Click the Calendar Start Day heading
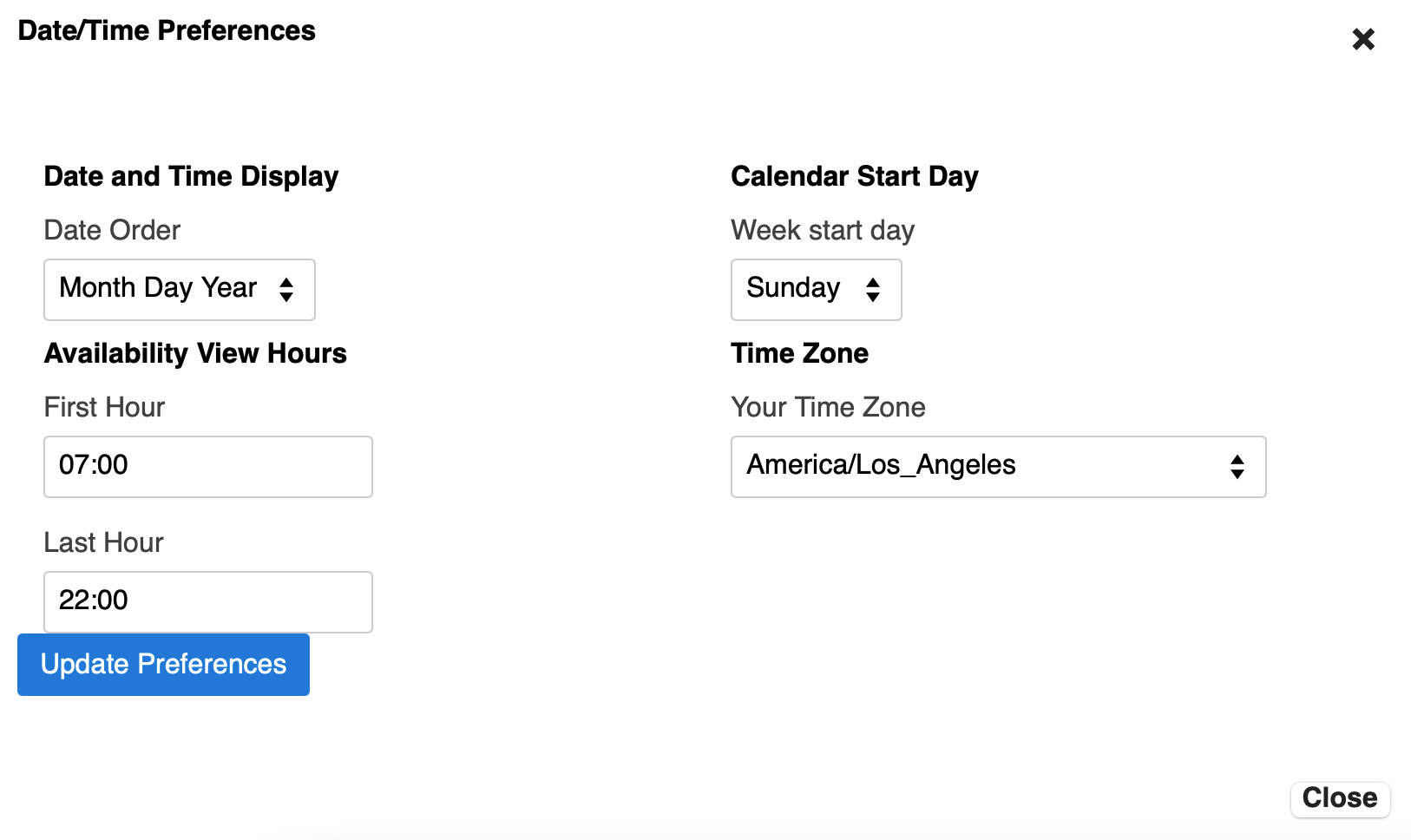 point(854,176)
